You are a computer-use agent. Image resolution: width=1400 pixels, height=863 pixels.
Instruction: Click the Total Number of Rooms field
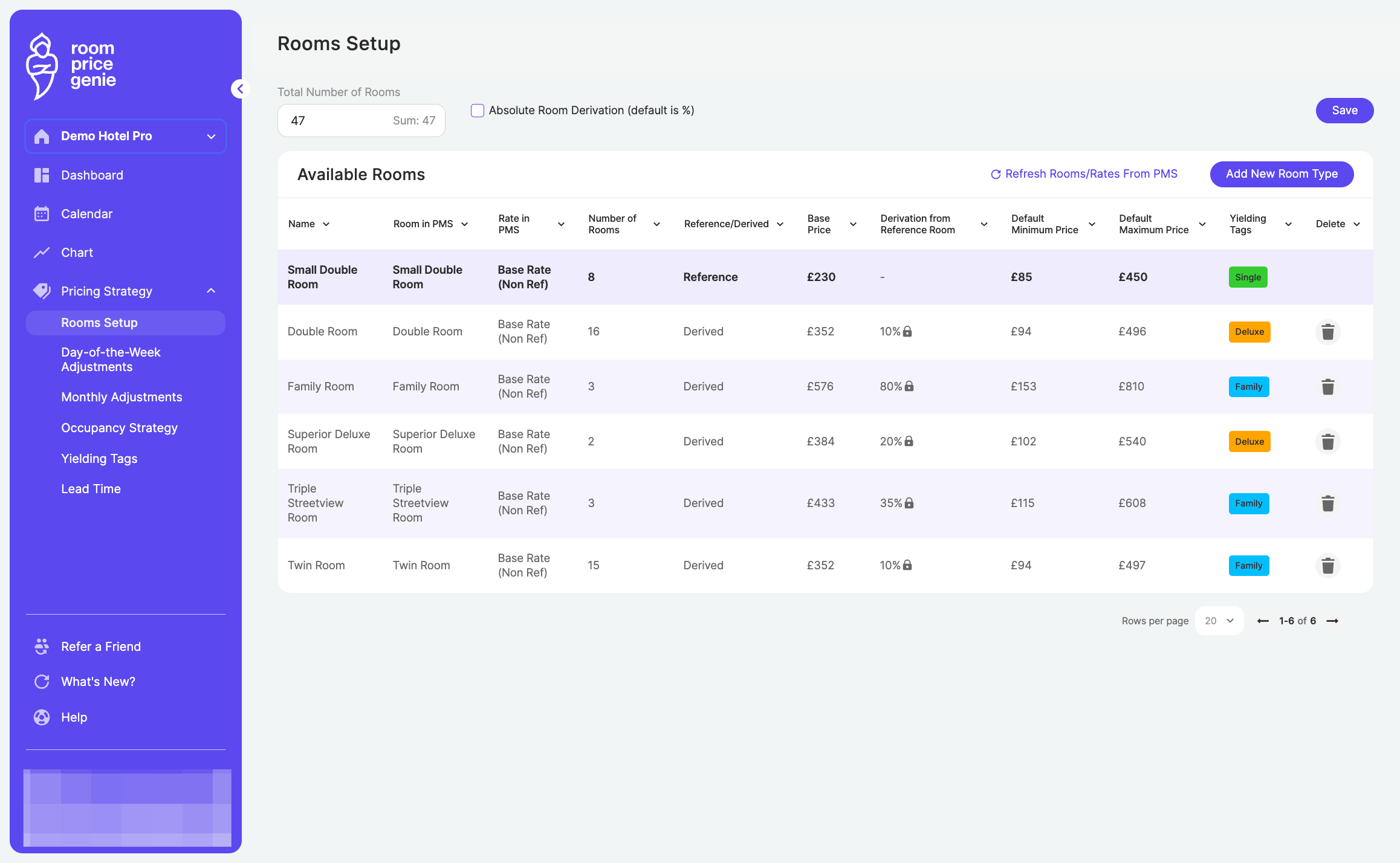361,120
